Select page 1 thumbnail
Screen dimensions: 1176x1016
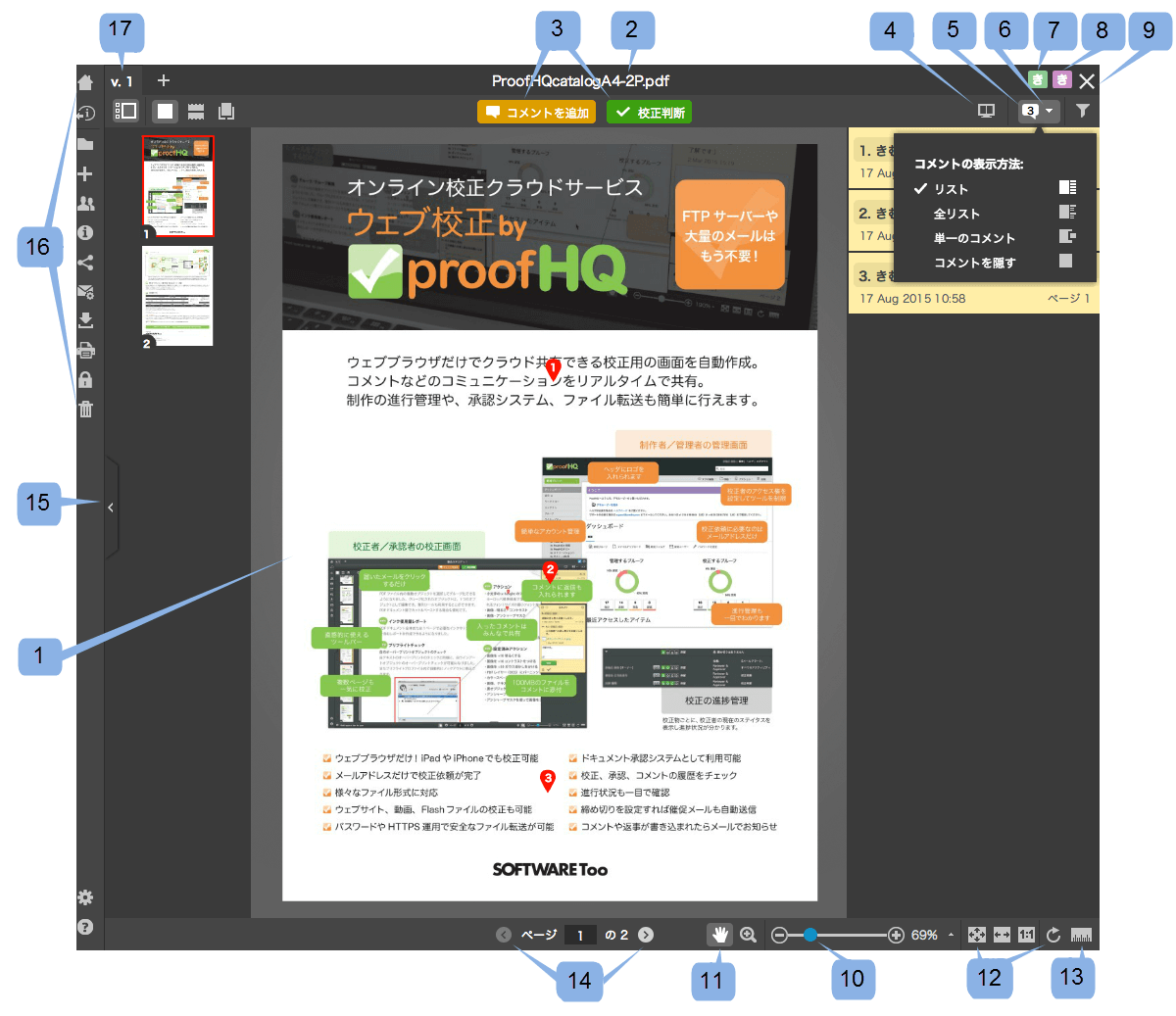pos(178,186)
